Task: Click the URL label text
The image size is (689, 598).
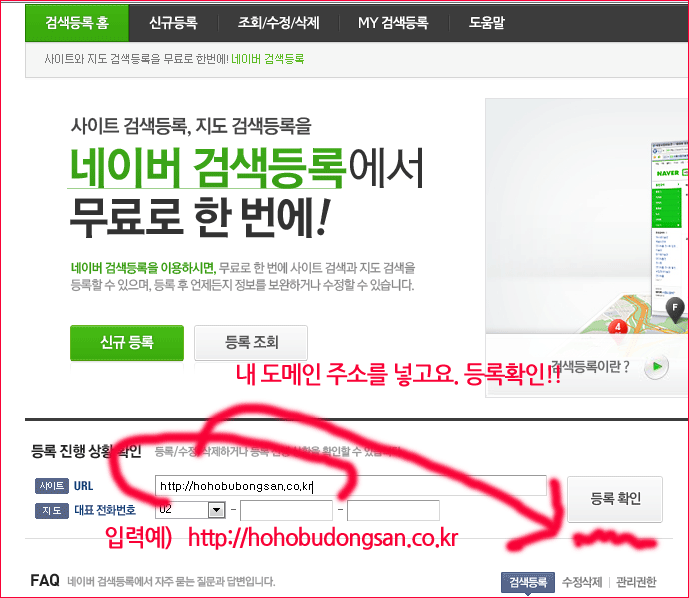Action: (x=83, y=486)
